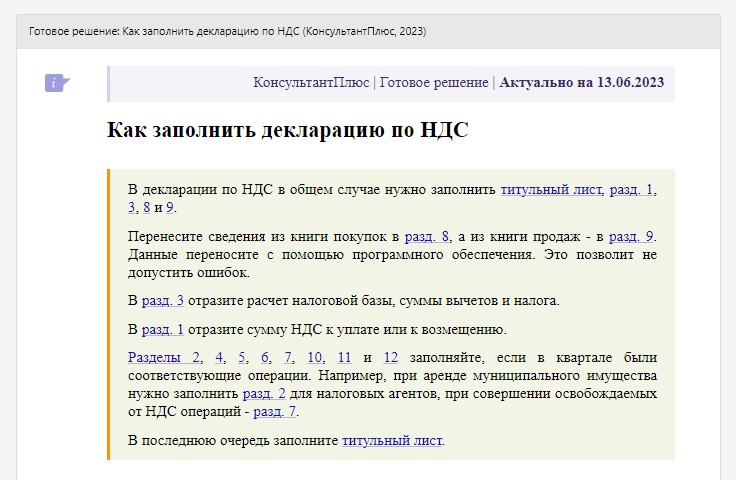Follow 'разд. 3' link about расчет налоговой базы
This screenshot has height=480, width=736.
click(162, 301)
